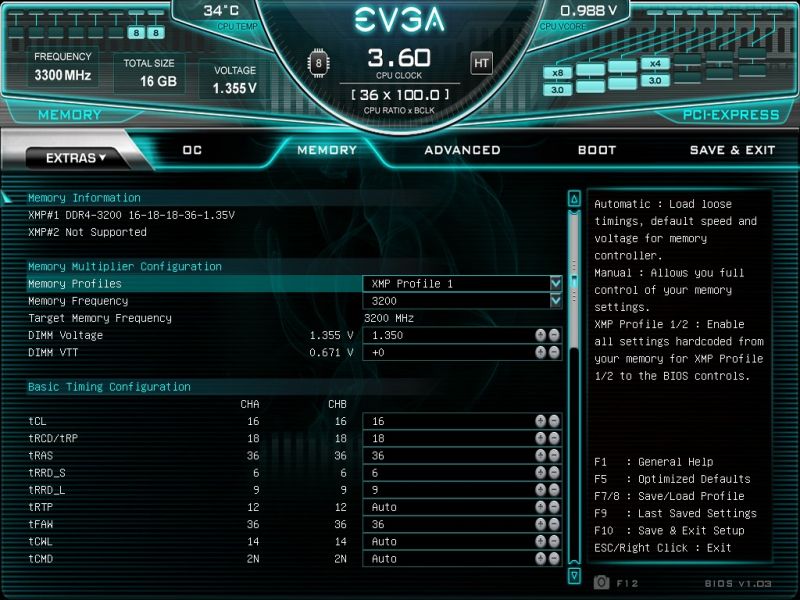800x600 pixels.
Task: Click the 'Memory Information' section heading
Action: click(84, 198)
